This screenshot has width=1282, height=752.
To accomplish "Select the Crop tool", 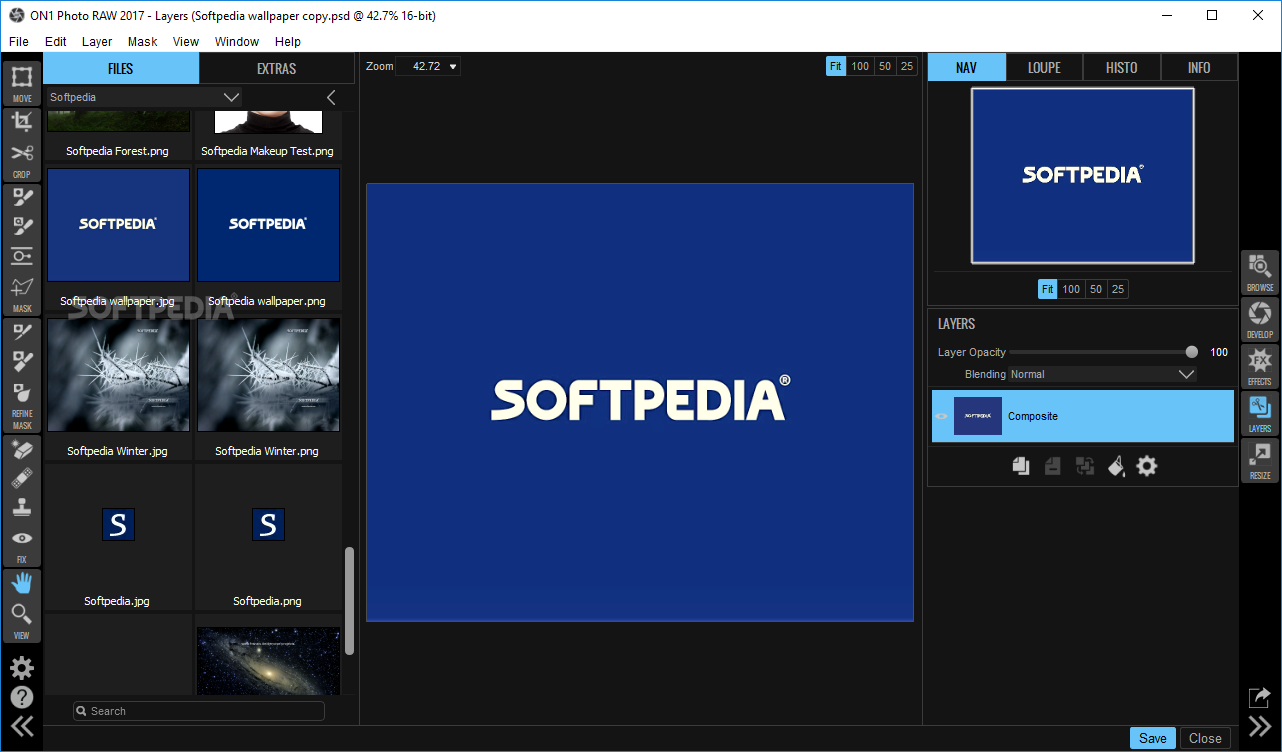I will [22, 122].
